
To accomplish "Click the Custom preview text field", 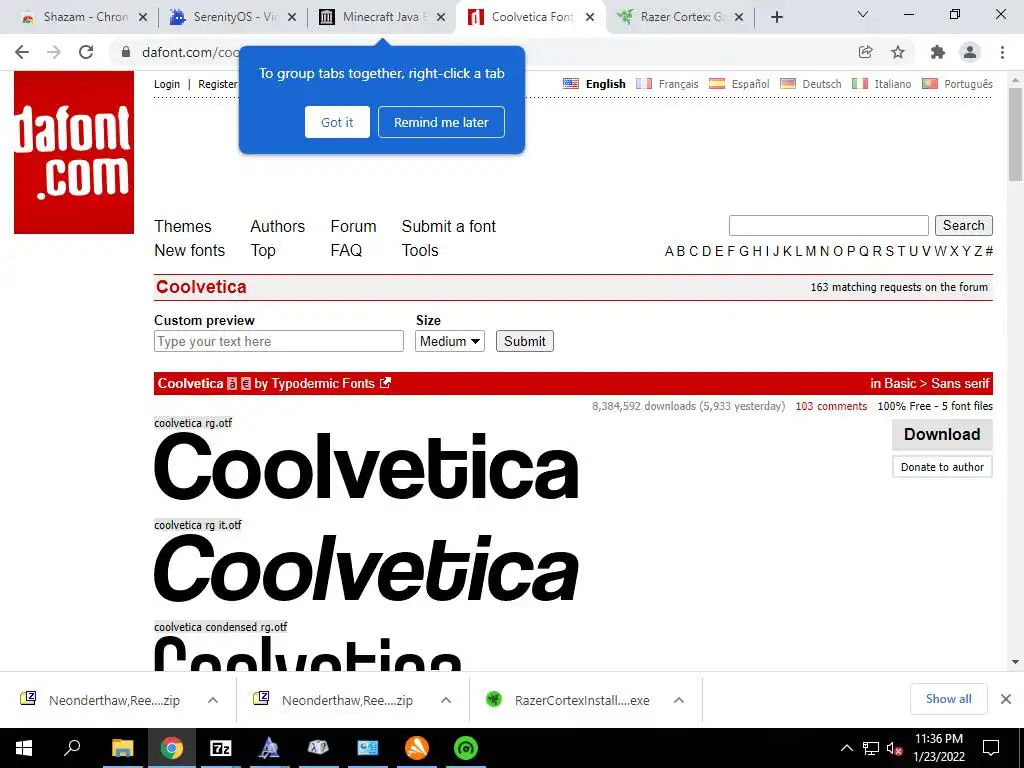I will 279,341.
